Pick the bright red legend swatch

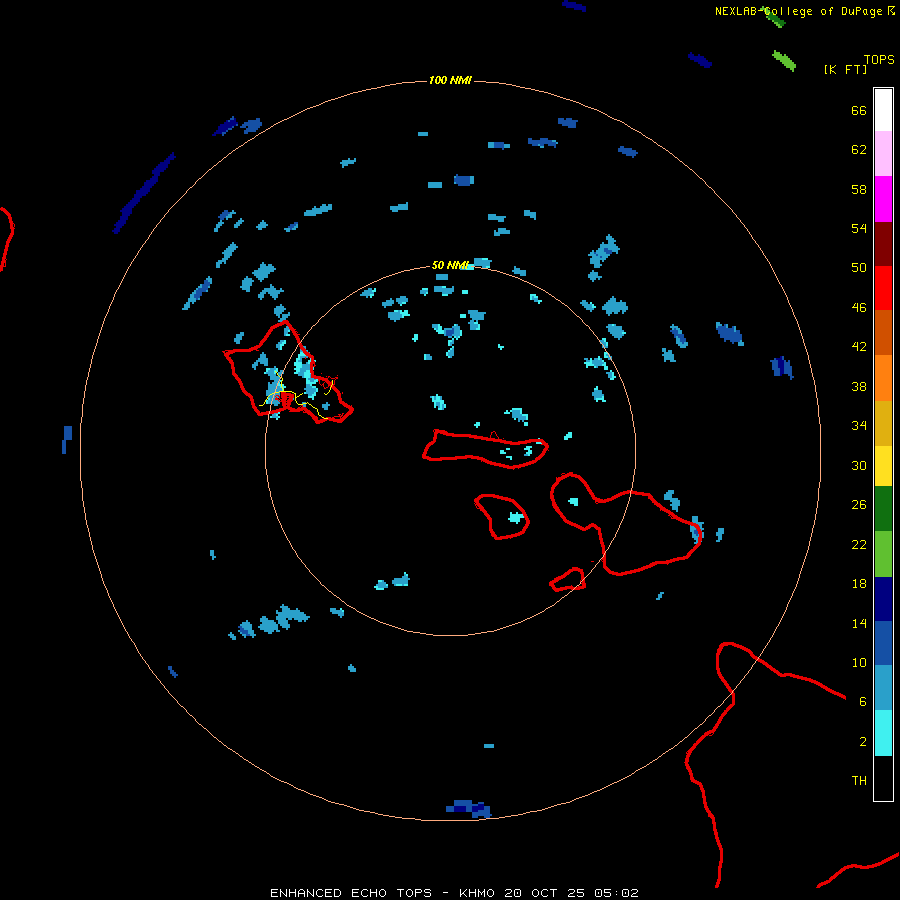(883, 288)
